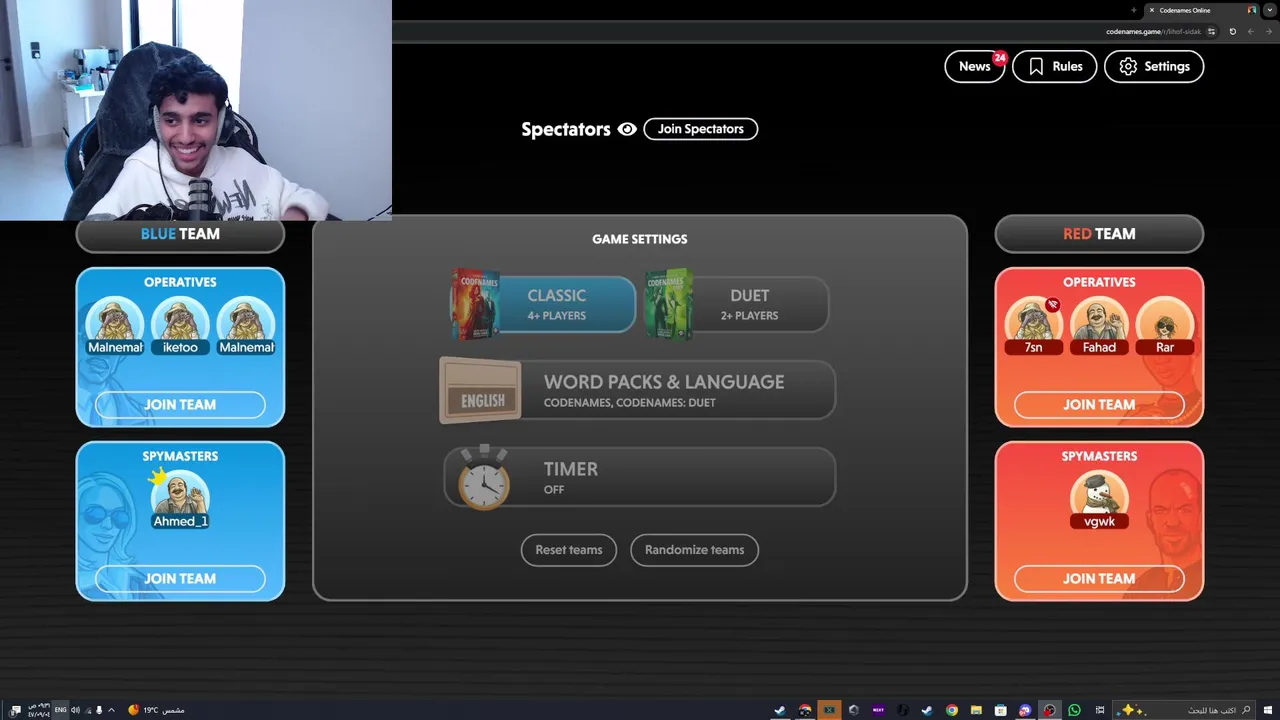
Task: Open notification center icon
Action: (15, 710)
